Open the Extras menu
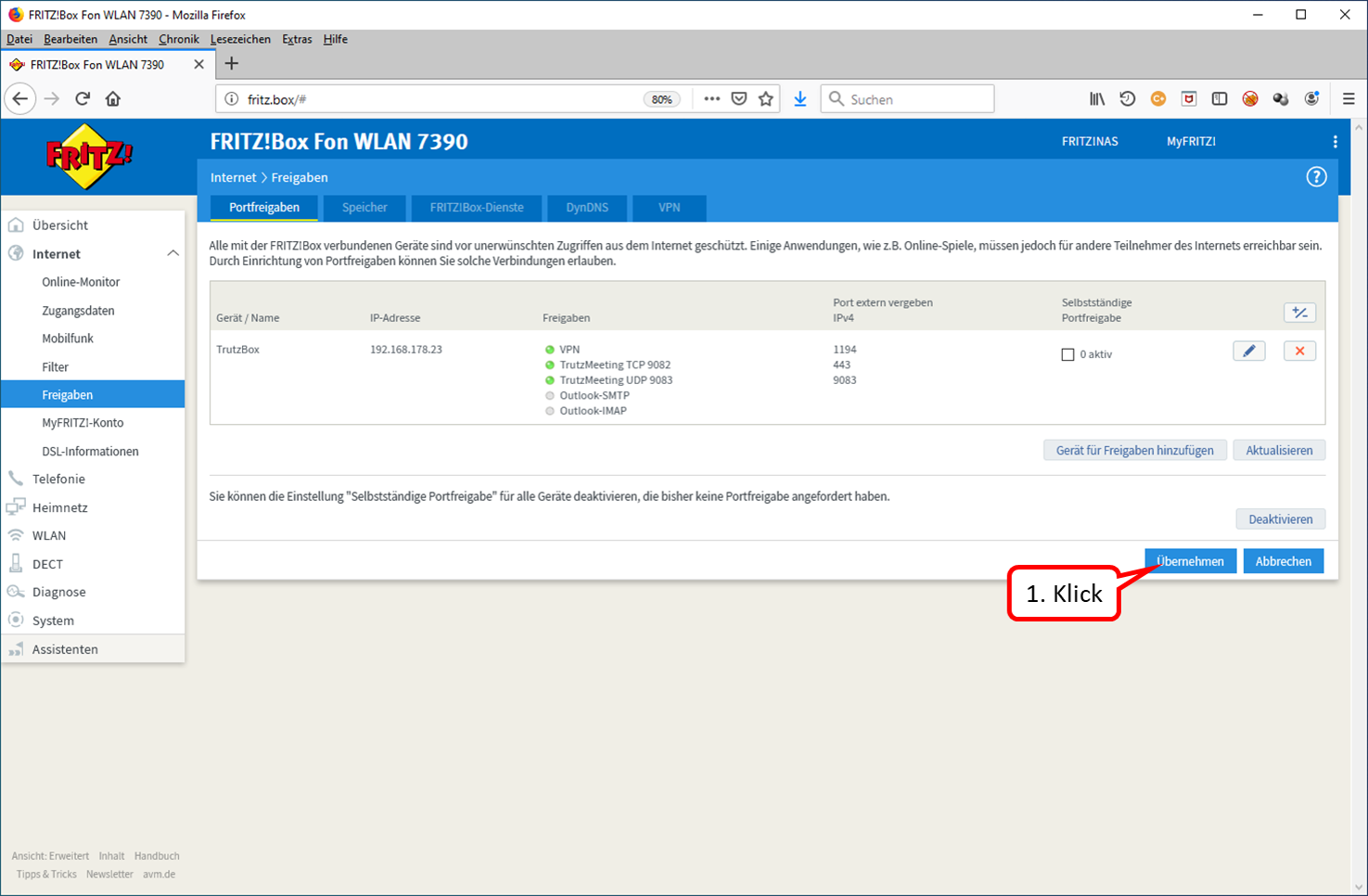 point(297,39)
